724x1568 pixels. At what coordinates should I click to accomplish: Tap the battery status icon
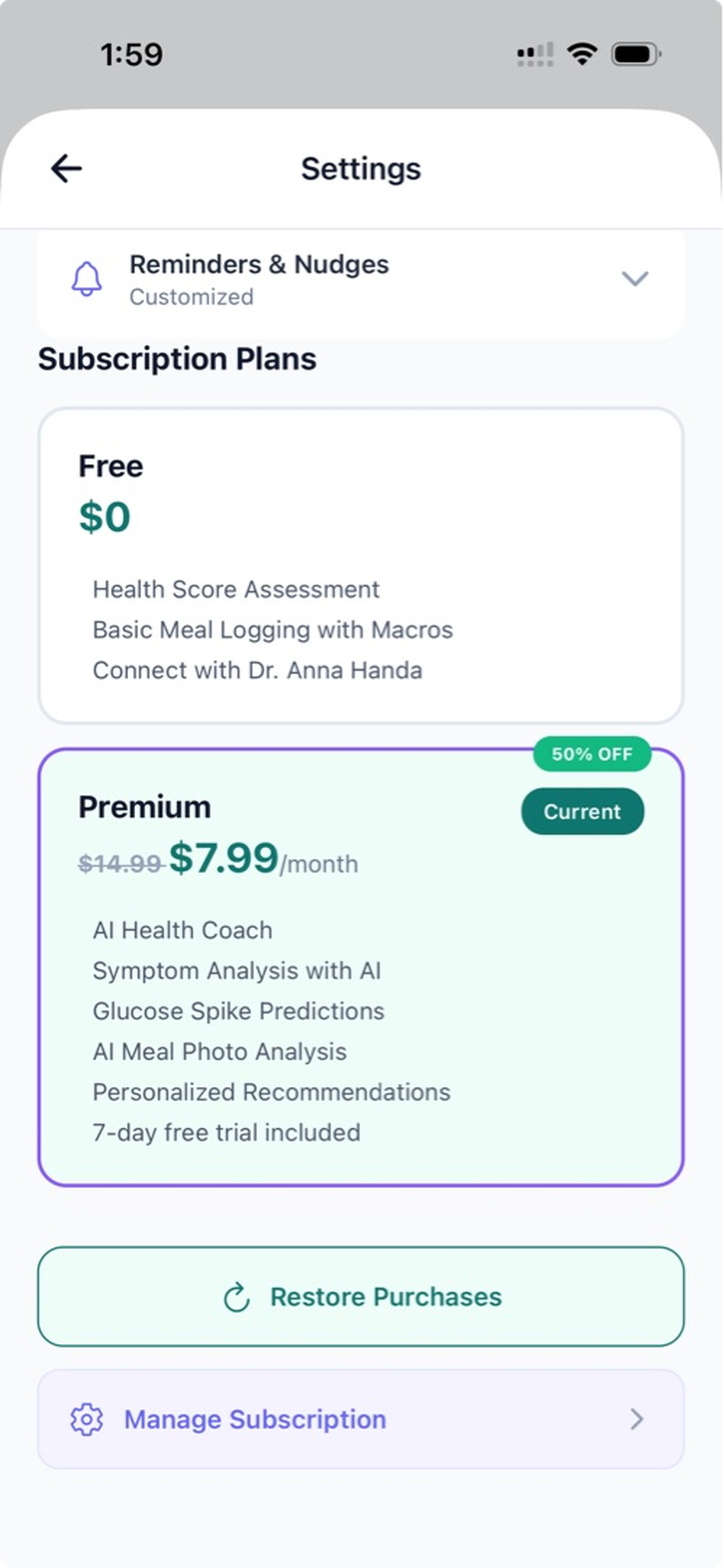coord(637,54)
